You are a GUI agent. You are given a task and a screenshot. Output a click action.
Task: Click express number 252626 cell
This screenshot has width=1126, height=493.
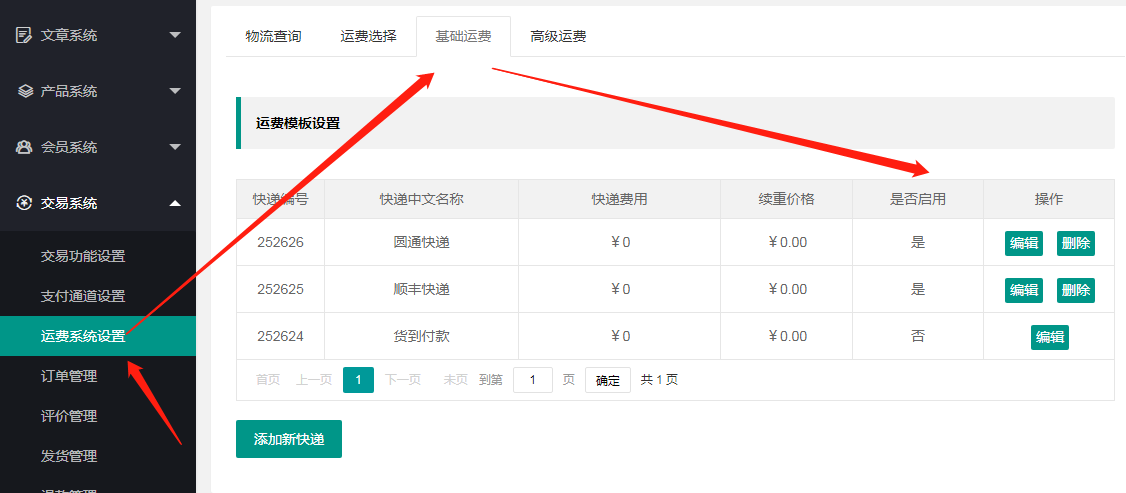[281, 243]
